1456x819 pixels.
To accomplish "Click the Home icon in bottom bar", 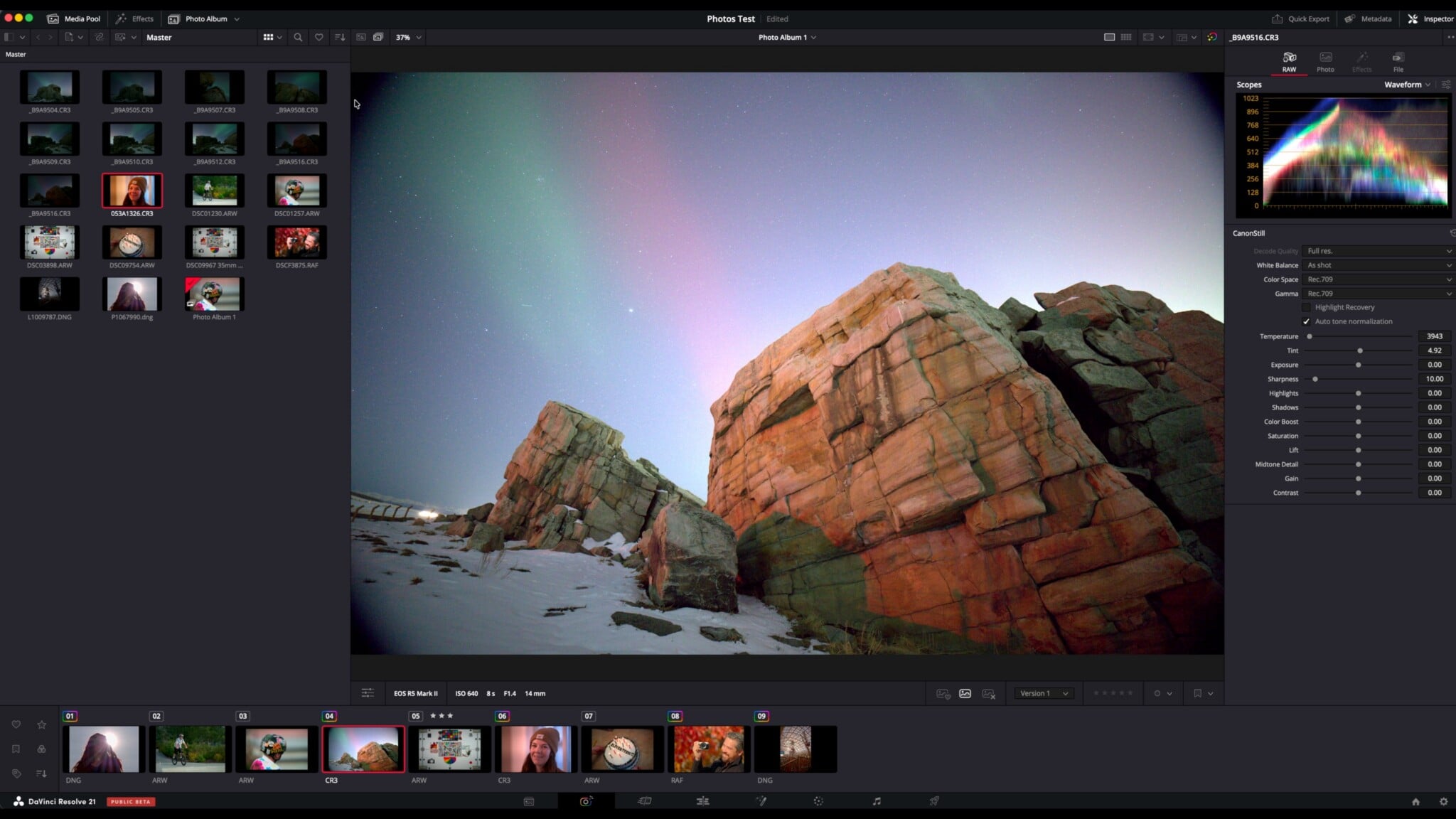I will [1415, 801].
